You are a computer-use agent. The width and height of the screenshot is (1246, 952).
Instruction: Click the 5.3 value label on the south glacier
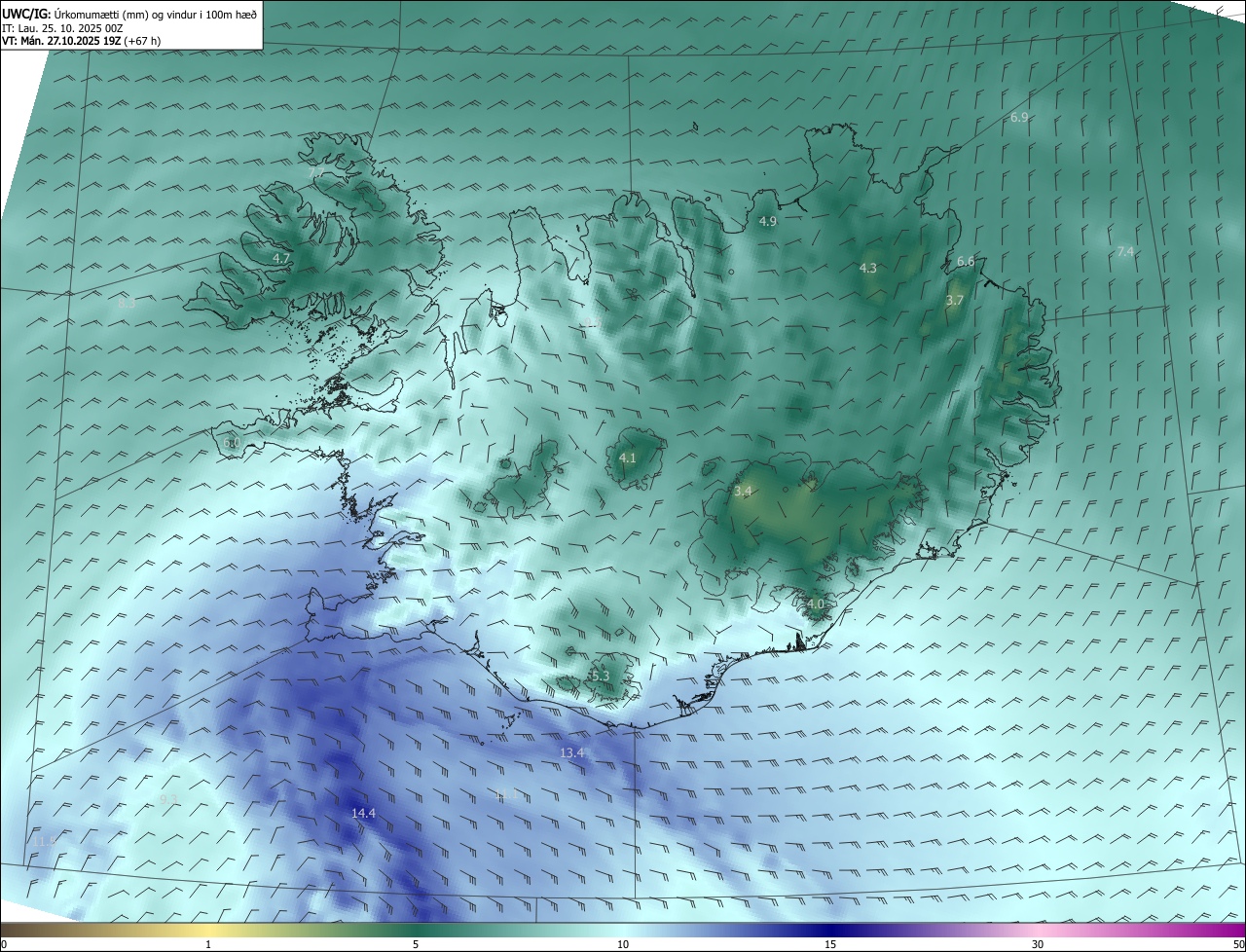point(600,676)
